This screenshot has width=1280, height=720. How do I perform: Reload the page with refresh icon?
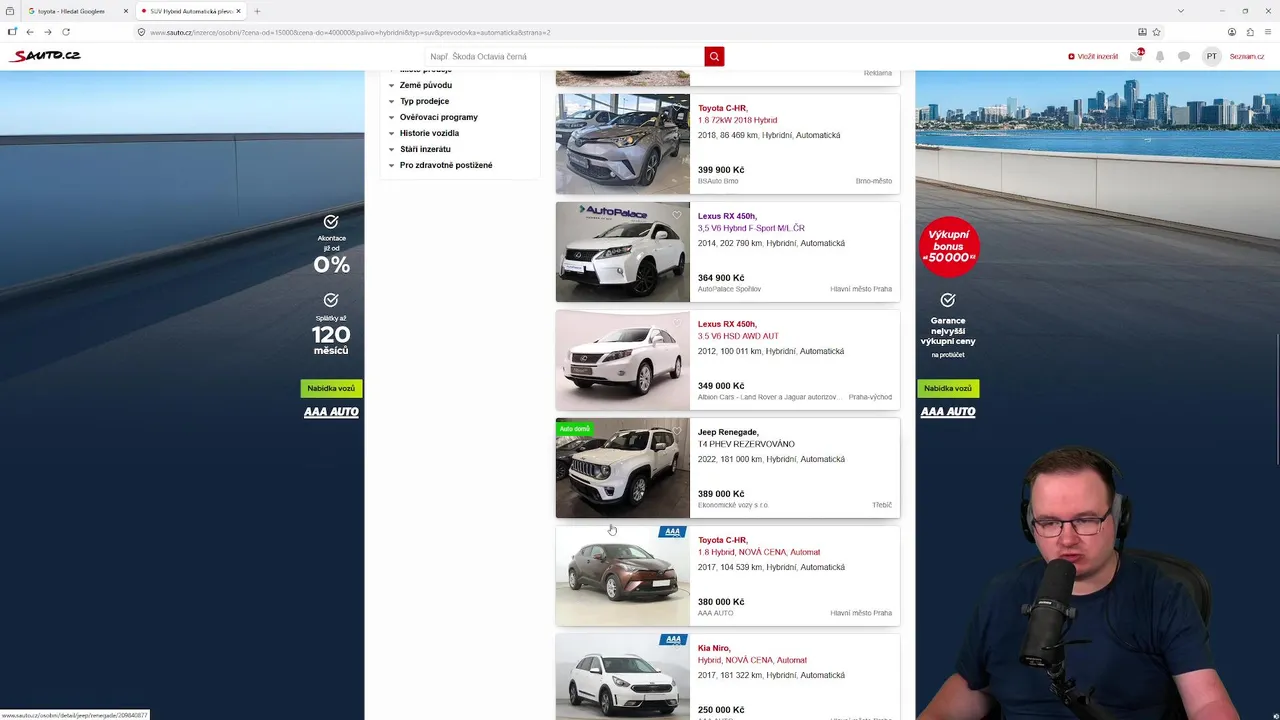point(66,32)
